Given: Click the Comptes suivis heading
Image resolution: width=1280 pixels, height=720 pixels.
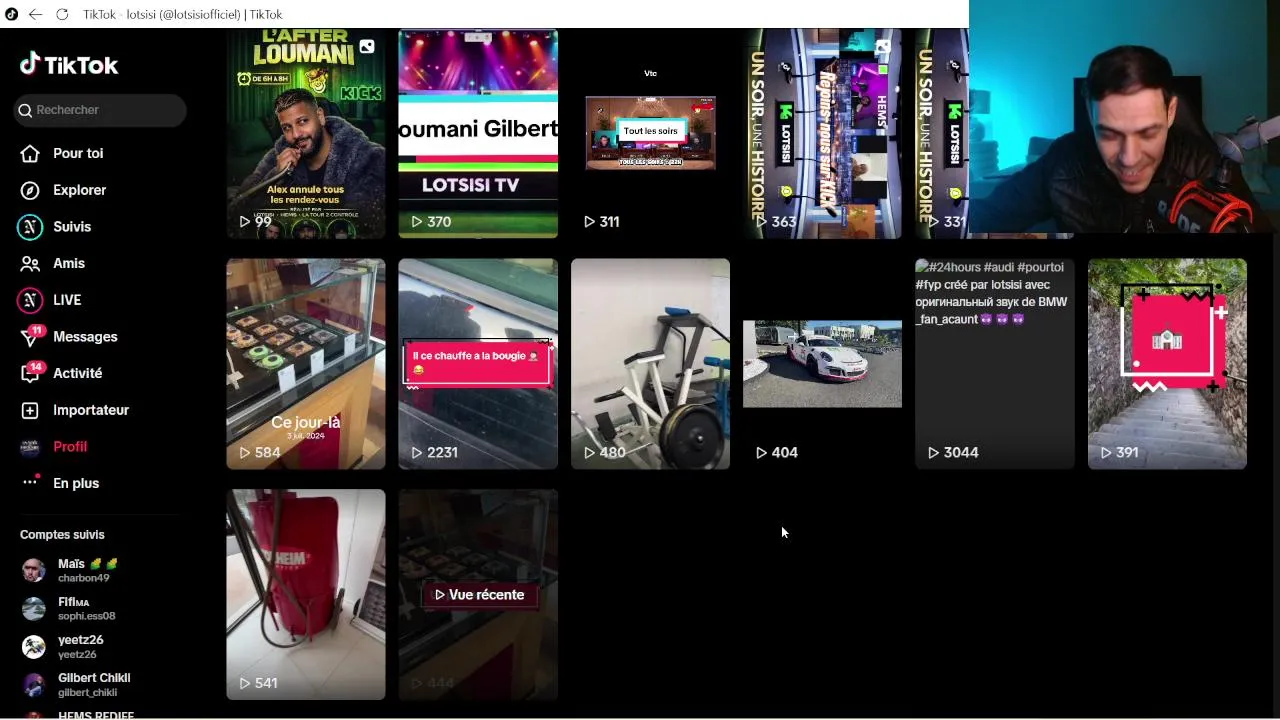Looking at the screenshot, I should pos(62,535).
